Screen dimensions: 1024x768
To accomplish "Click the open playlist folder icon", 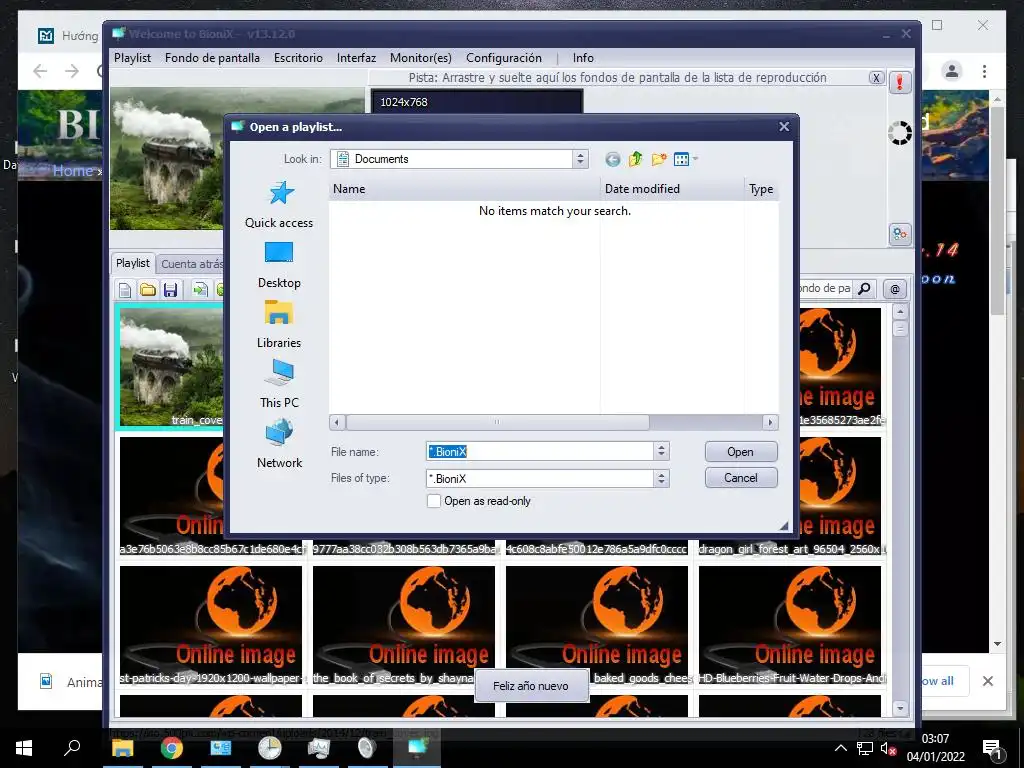I will [148, 289].
